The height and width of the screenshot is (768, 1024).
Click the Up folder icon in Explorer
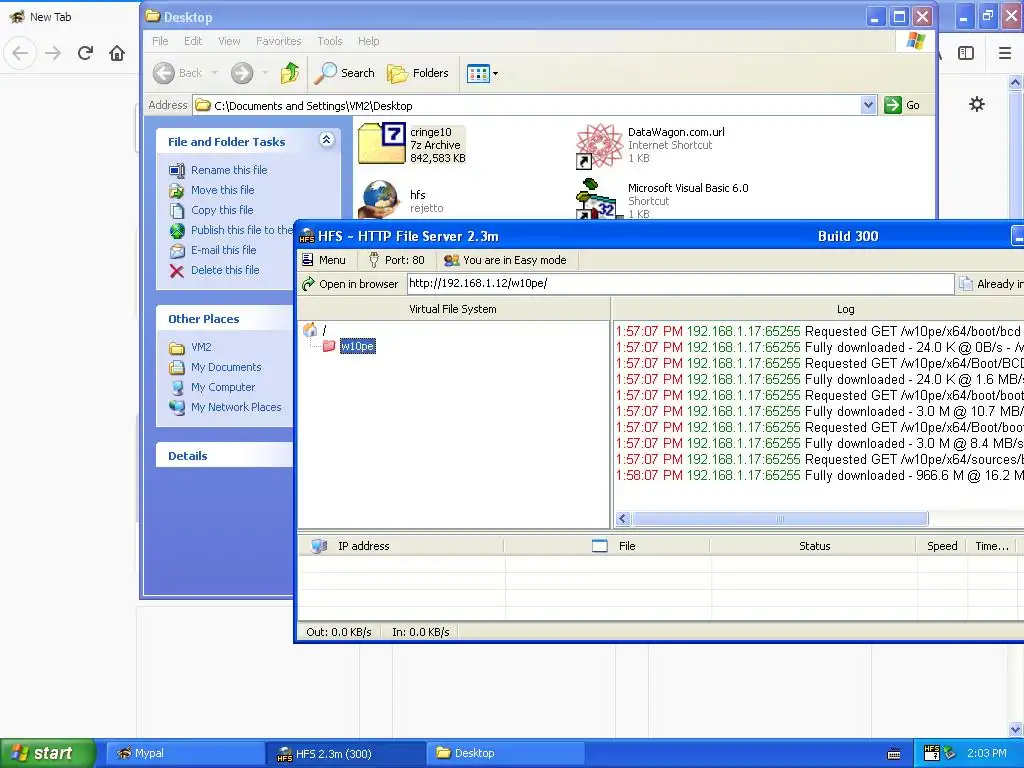[x=290, y=73]
